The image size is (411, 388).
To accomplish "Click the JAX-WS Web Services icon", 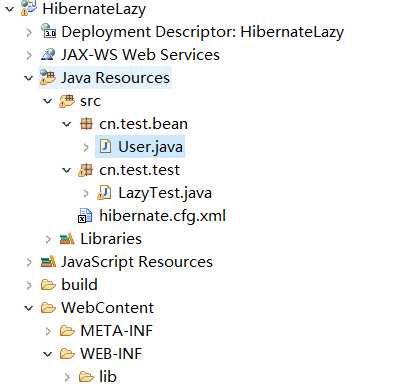I will 48,54.
